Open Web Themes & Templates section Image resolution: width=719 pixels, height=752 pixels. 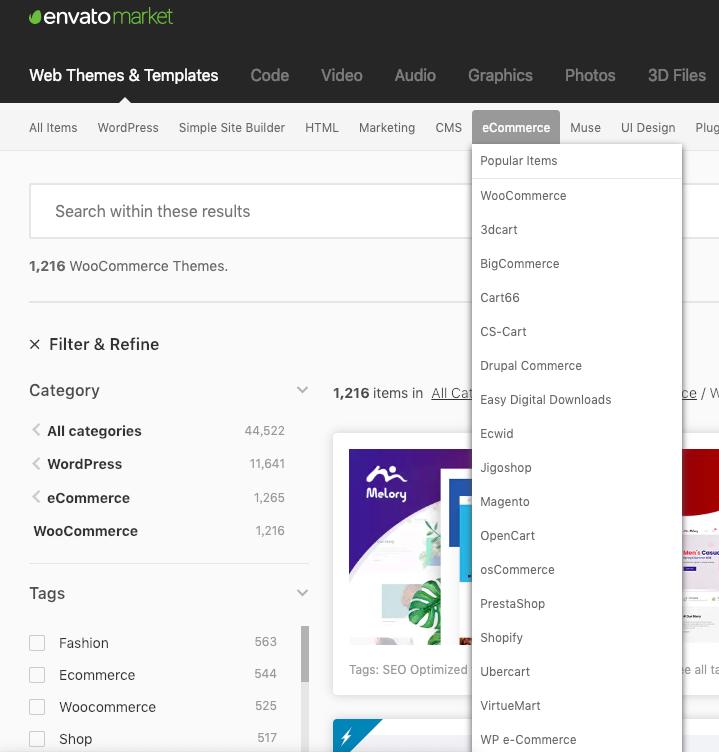(x=124, y=75)
